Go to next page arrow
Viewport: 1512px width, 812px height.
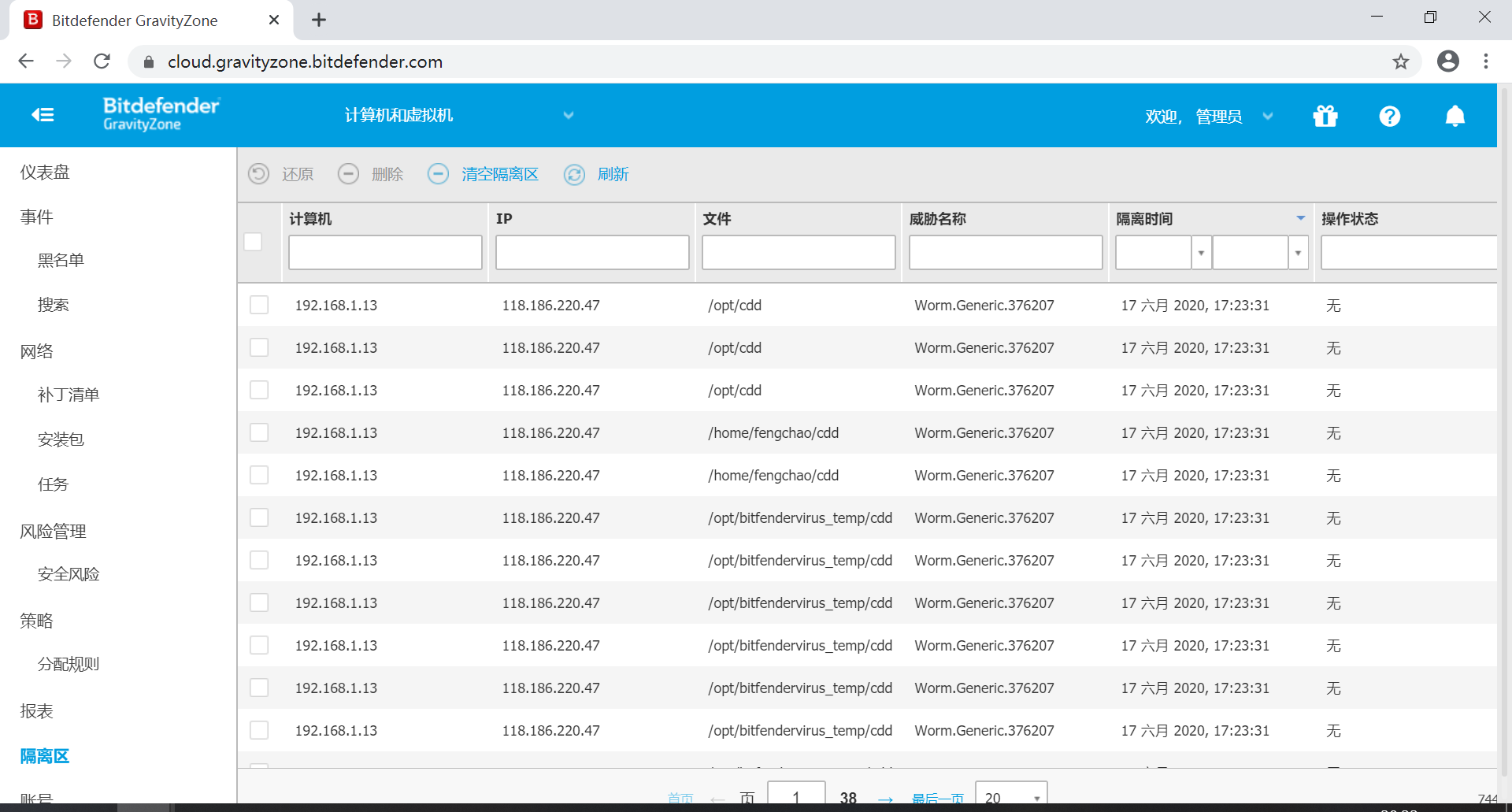885,799
